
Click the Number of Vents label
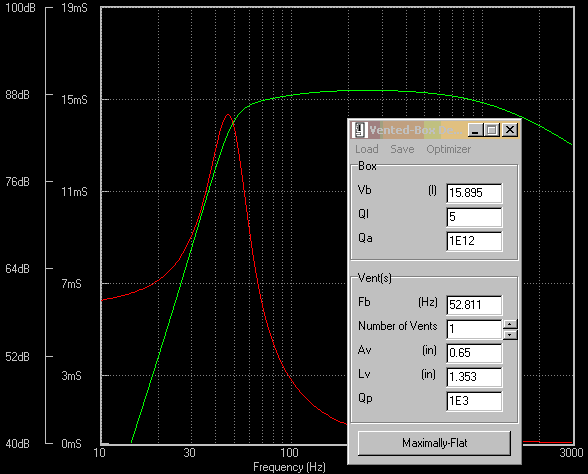pos(398,326)
